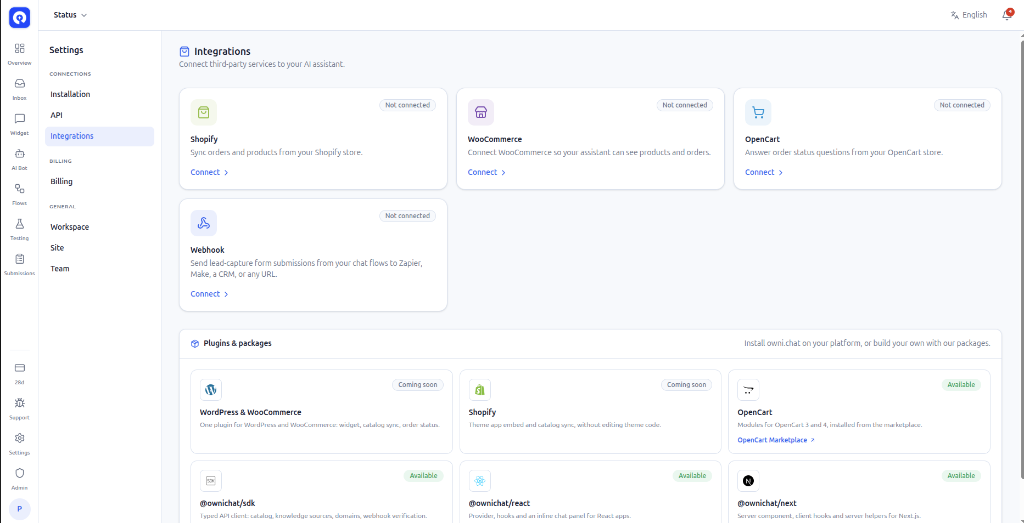1024x523 pixels.
Task: Open Overview in the left rail
Action: tap(20, 54)
